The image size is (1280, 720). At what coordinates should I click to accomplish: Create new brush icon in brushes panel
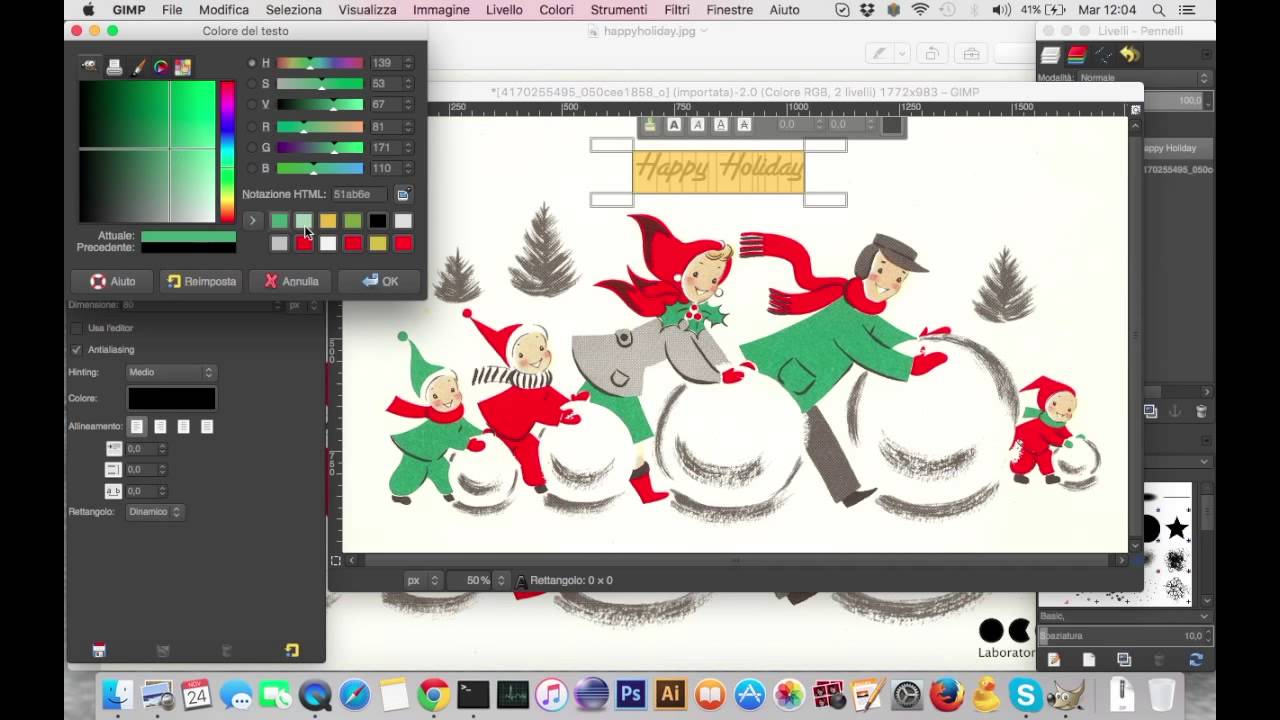[x=1088, y=660]
